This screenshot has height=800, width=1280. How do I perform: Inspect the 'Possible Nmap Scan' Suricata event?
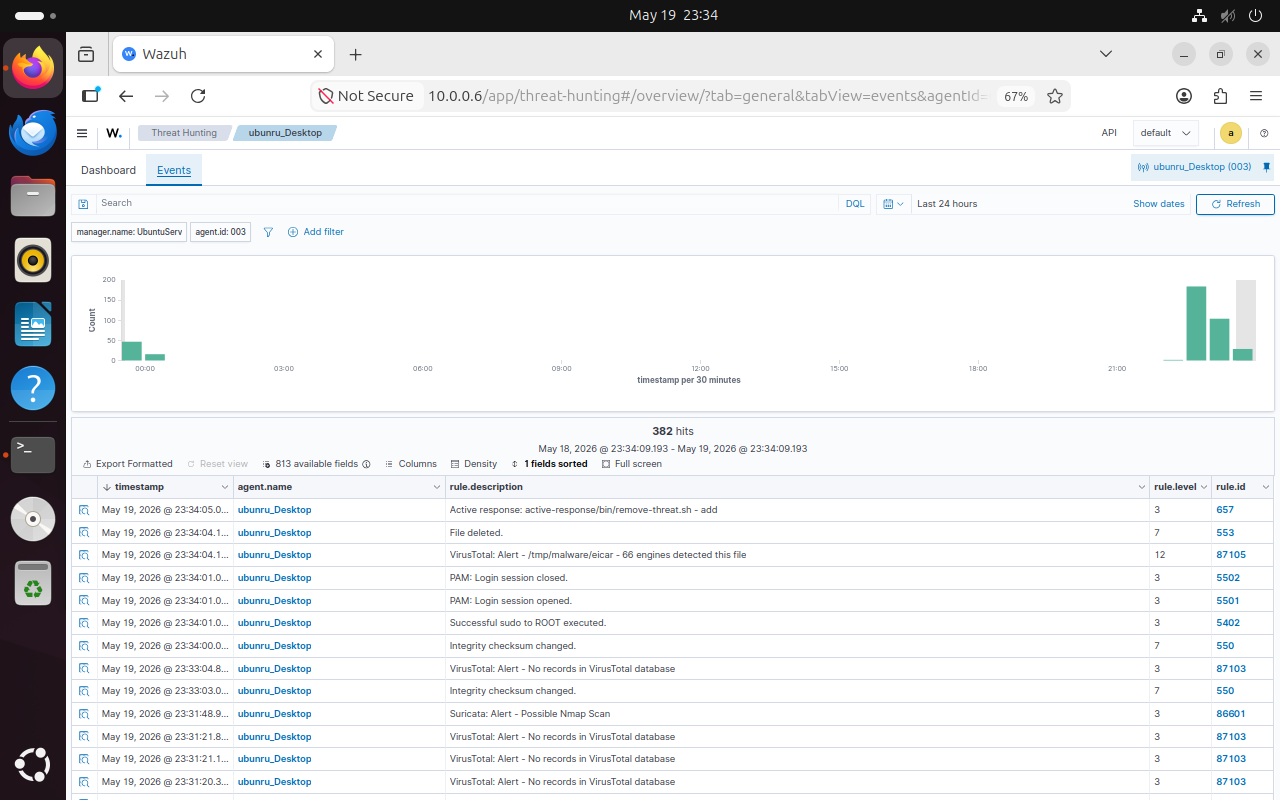pos(84,714)
